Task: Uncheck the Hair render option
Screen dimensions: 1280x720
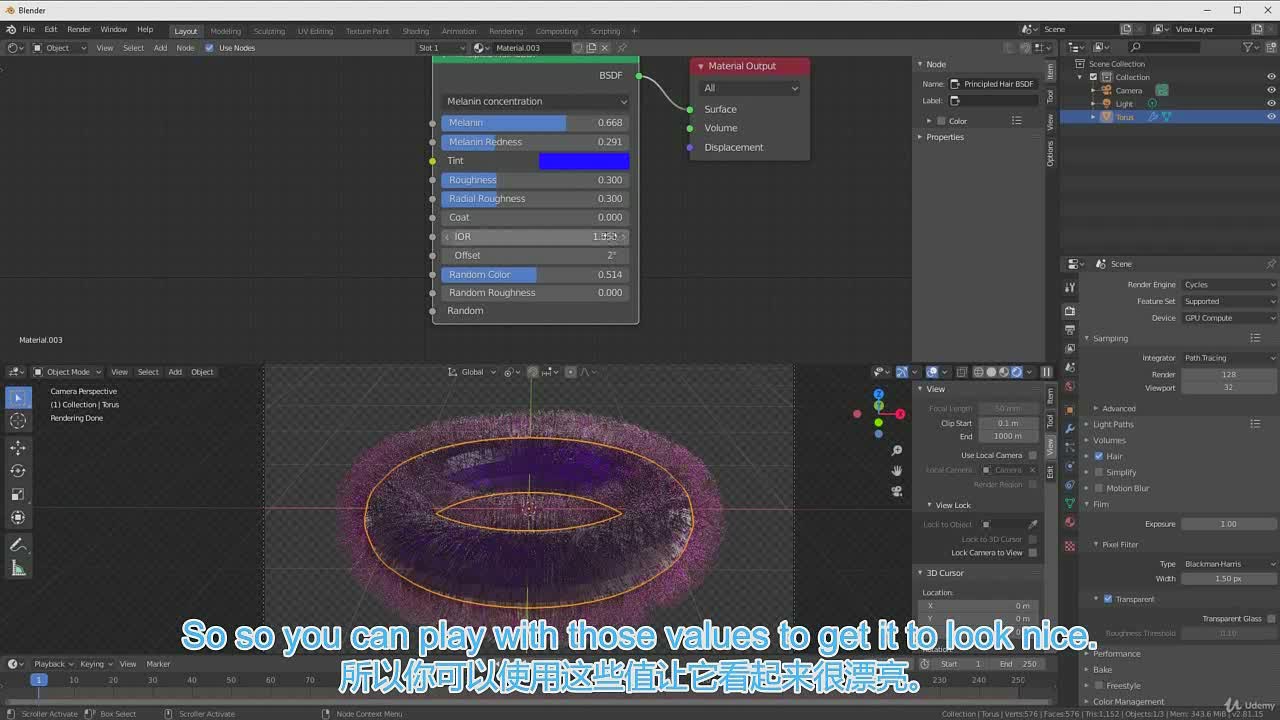Action: coord(1099,456)
